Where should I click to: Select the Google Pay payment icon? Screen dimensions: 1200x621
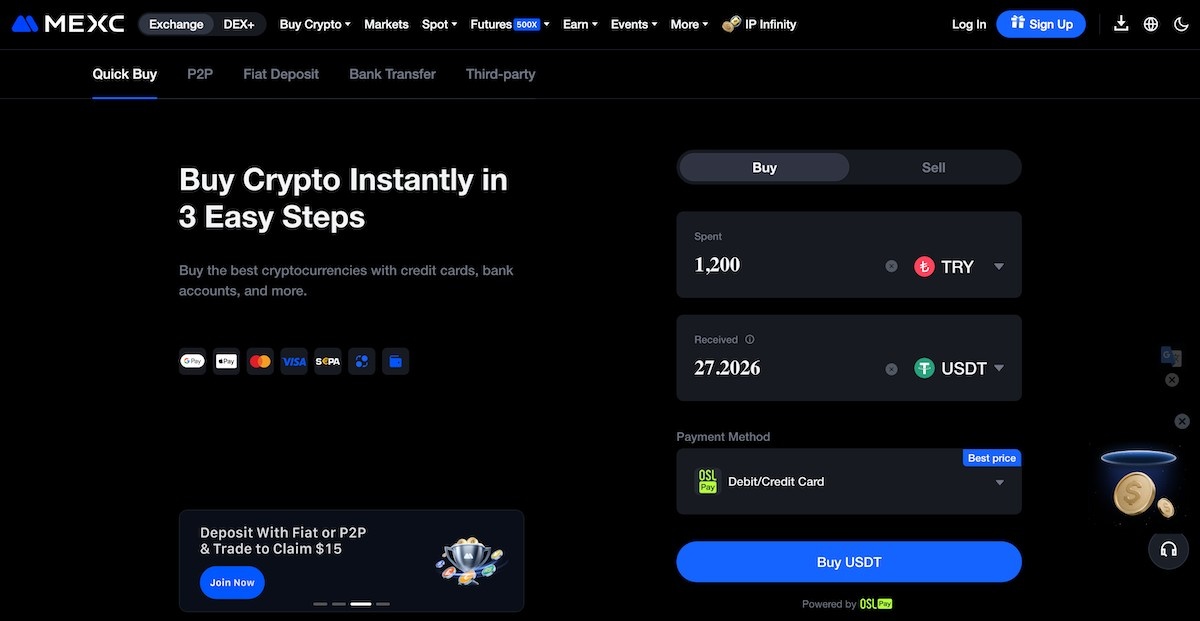(192, 361)
